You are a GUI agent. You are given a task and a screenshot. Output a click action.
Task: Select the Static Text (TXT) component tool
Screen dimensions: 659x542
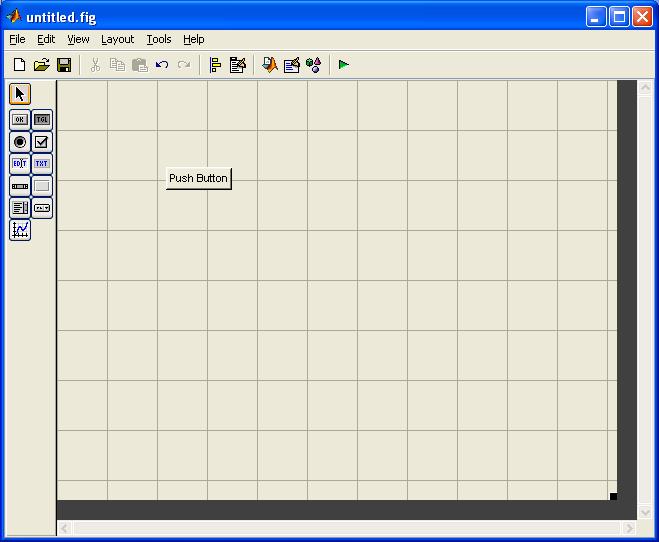click(42, 164)
